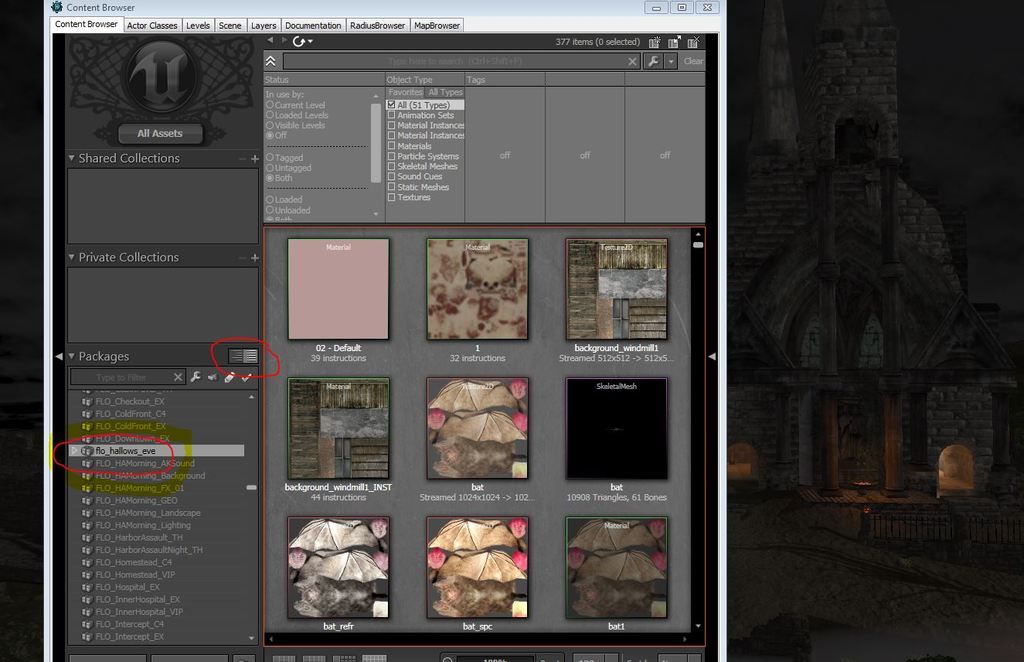This screenshot has height=662, width=1024.
Task: Click the refresh history icon above the search bar
Action: point(298,41)
